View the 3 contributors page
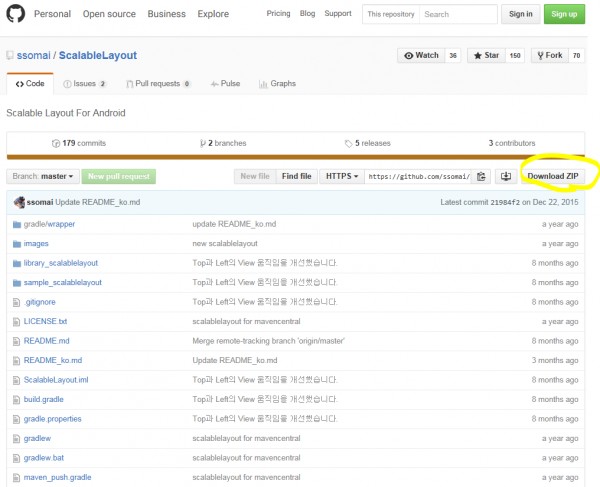Image resolution: width=600 pixels, height=487 pixels. point(512,143)
